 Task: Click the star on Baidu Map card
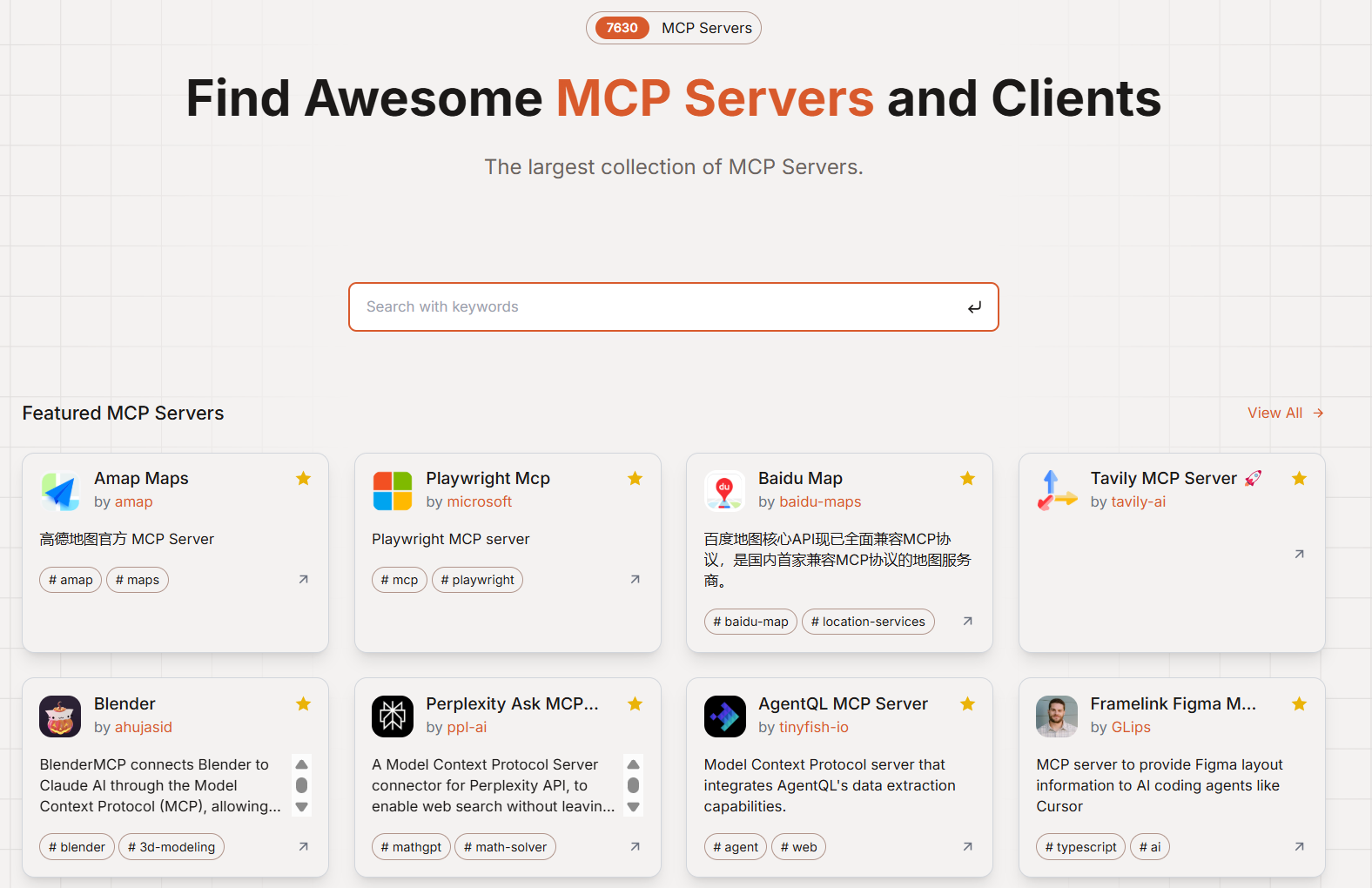(967, 478)
